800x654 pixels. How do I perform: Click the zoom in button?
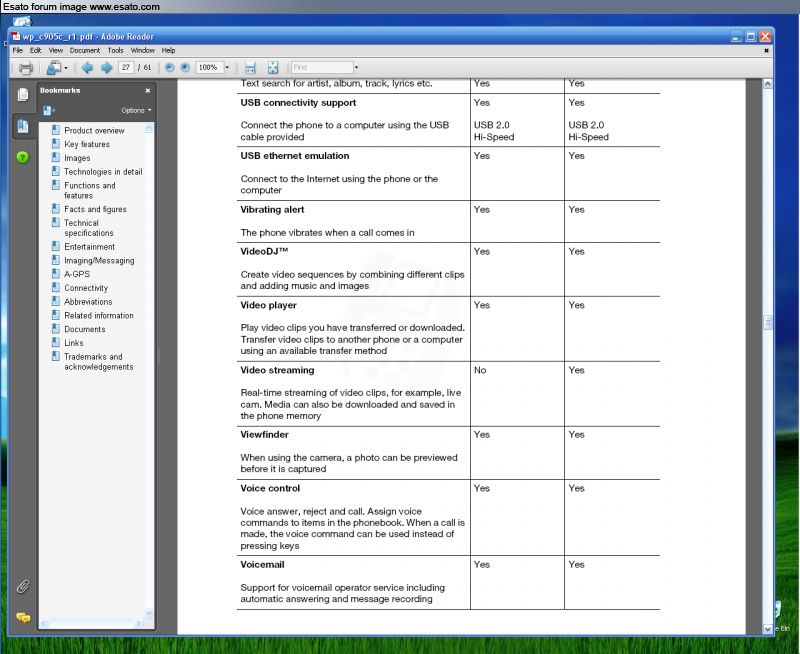(x=185, y=67)
